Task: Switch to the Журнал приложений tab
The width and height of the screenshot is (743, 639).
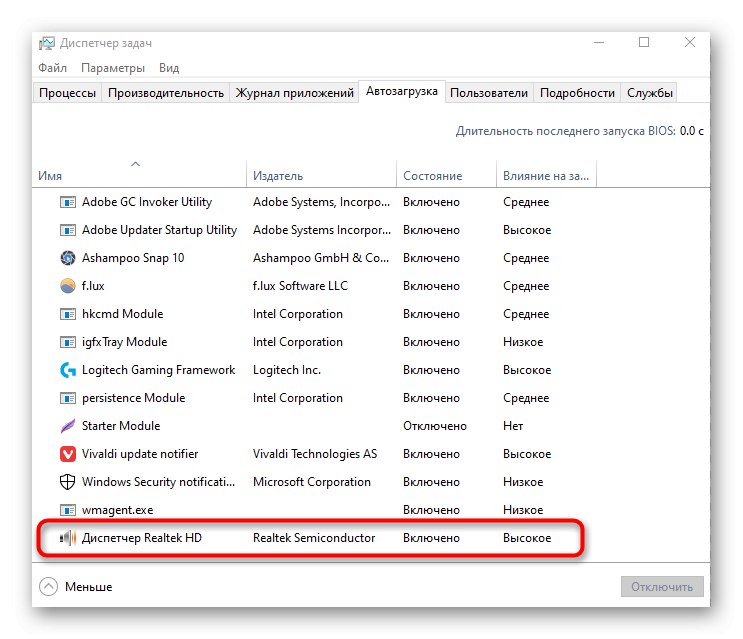Action: (x=294, y=93)
